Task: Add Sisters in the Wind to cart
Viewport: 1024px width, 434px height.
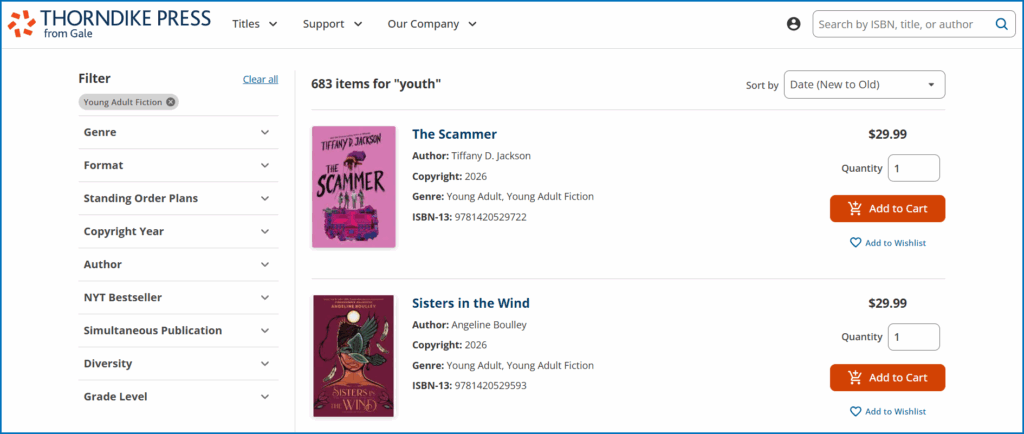Action: 887,378
